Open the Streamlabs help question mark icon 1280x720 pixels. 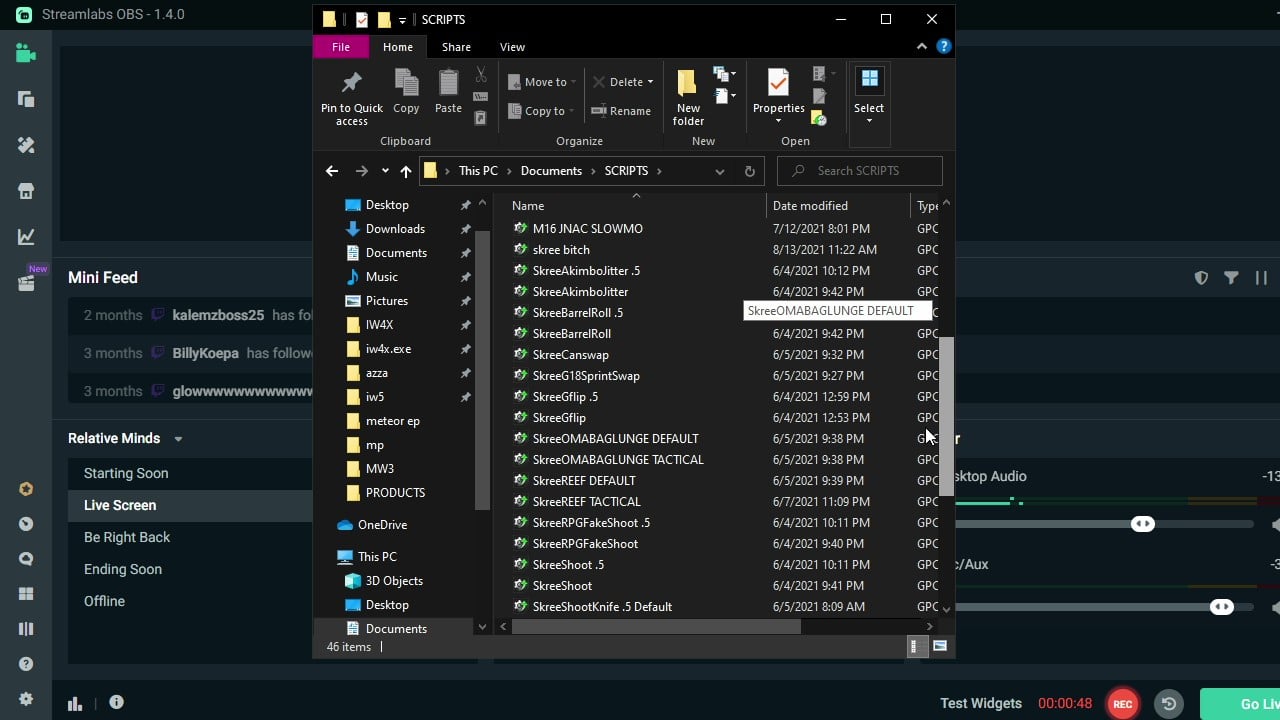[26, 664]
